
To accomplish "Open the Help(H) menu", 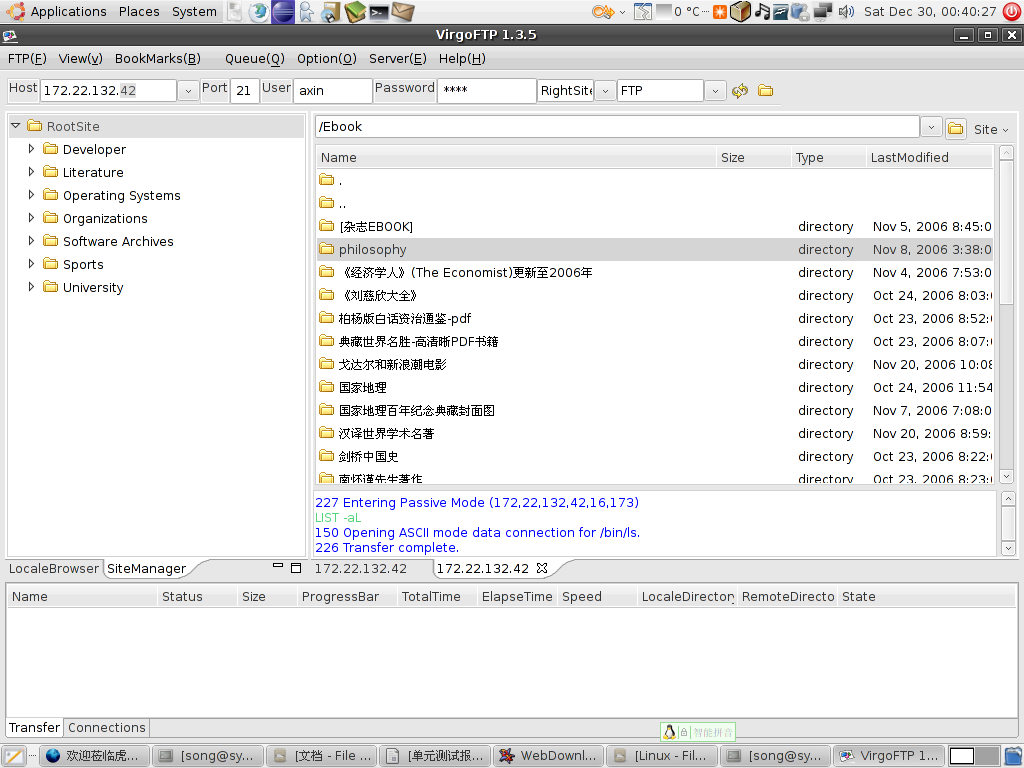I will [x=462, y=59].
